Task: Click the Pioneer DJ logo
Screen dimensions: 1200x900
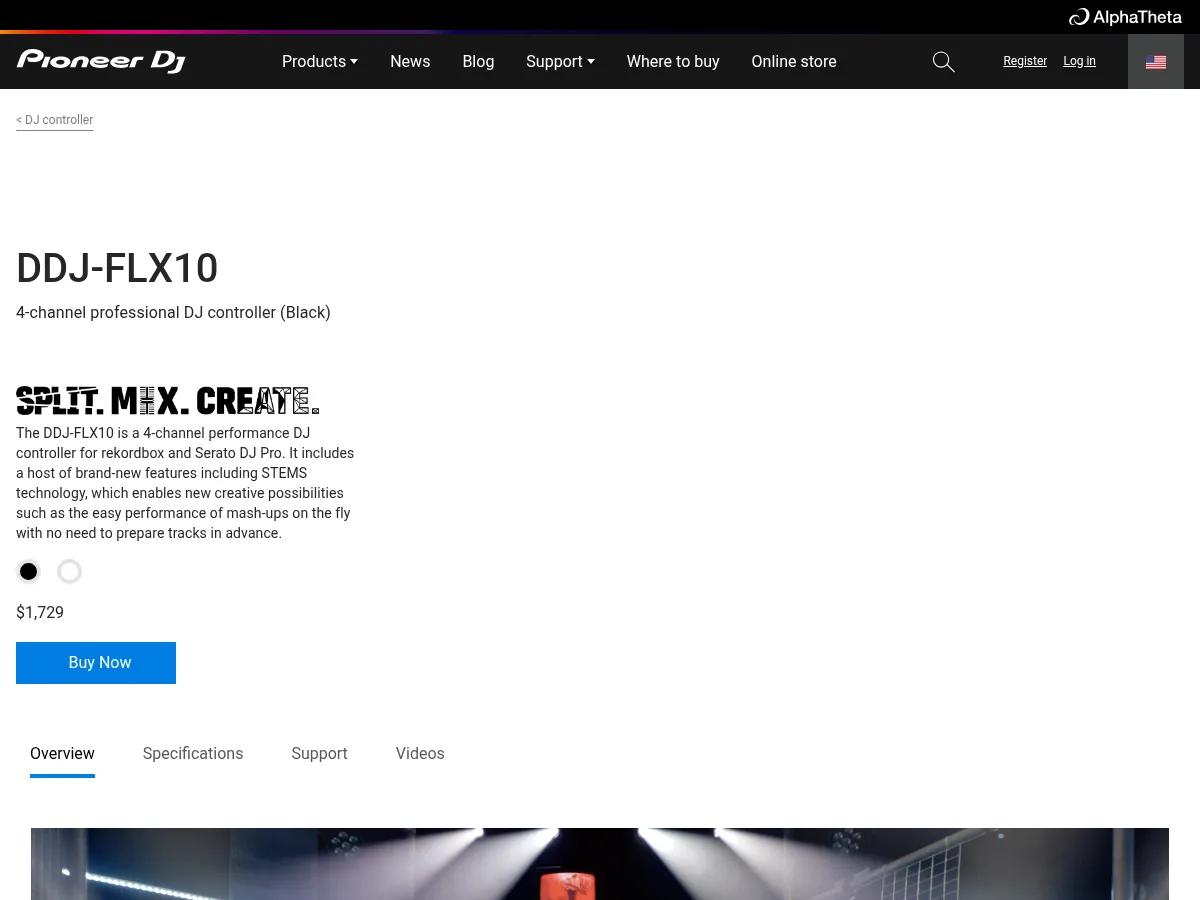Action: (100, 61)
